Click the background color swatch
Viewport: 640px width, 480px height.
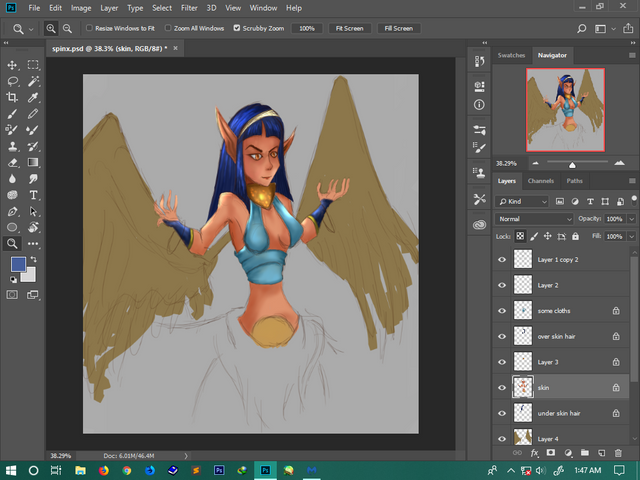coord(31,277)
